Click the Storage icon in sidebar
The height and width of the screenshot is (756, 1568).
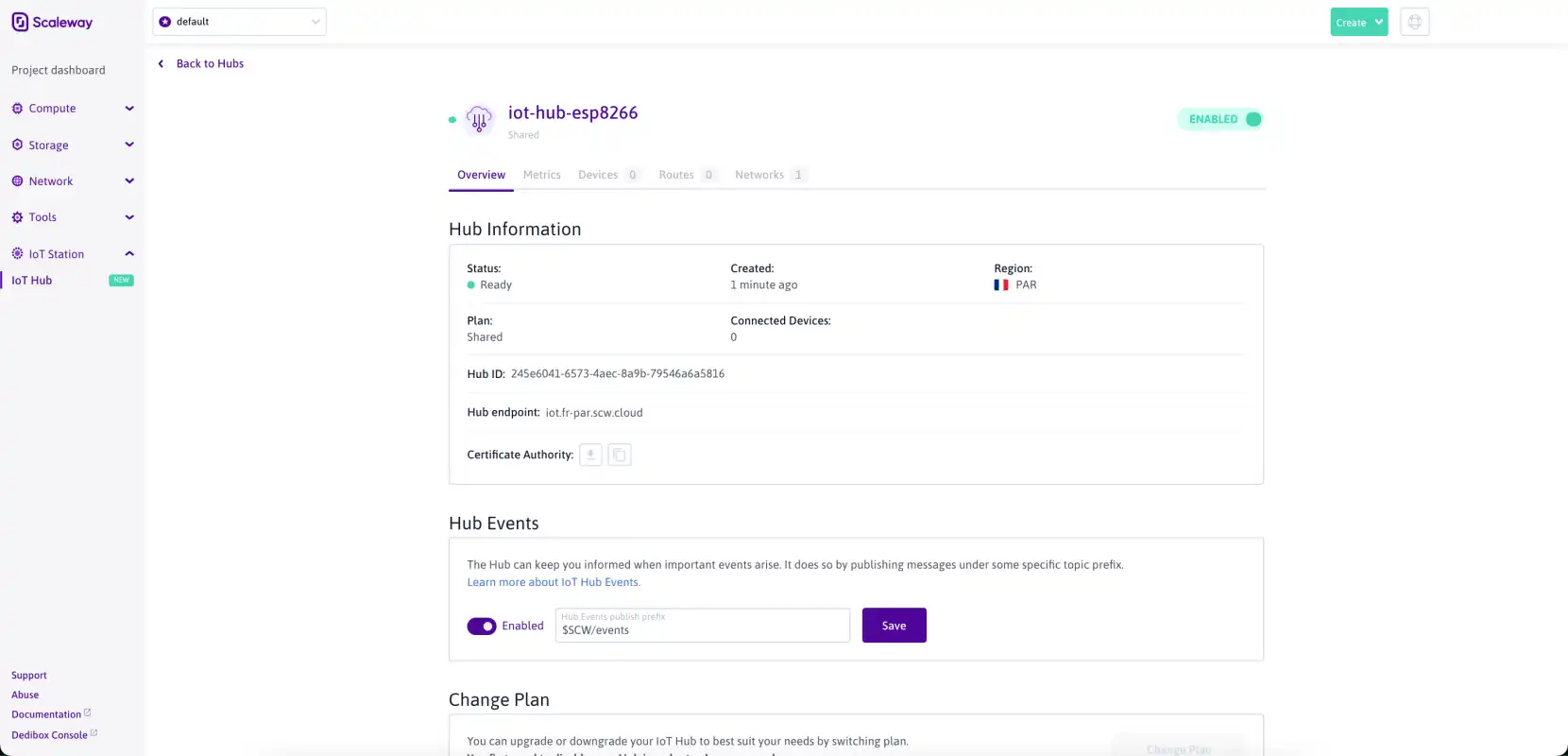tap(17, 145)
